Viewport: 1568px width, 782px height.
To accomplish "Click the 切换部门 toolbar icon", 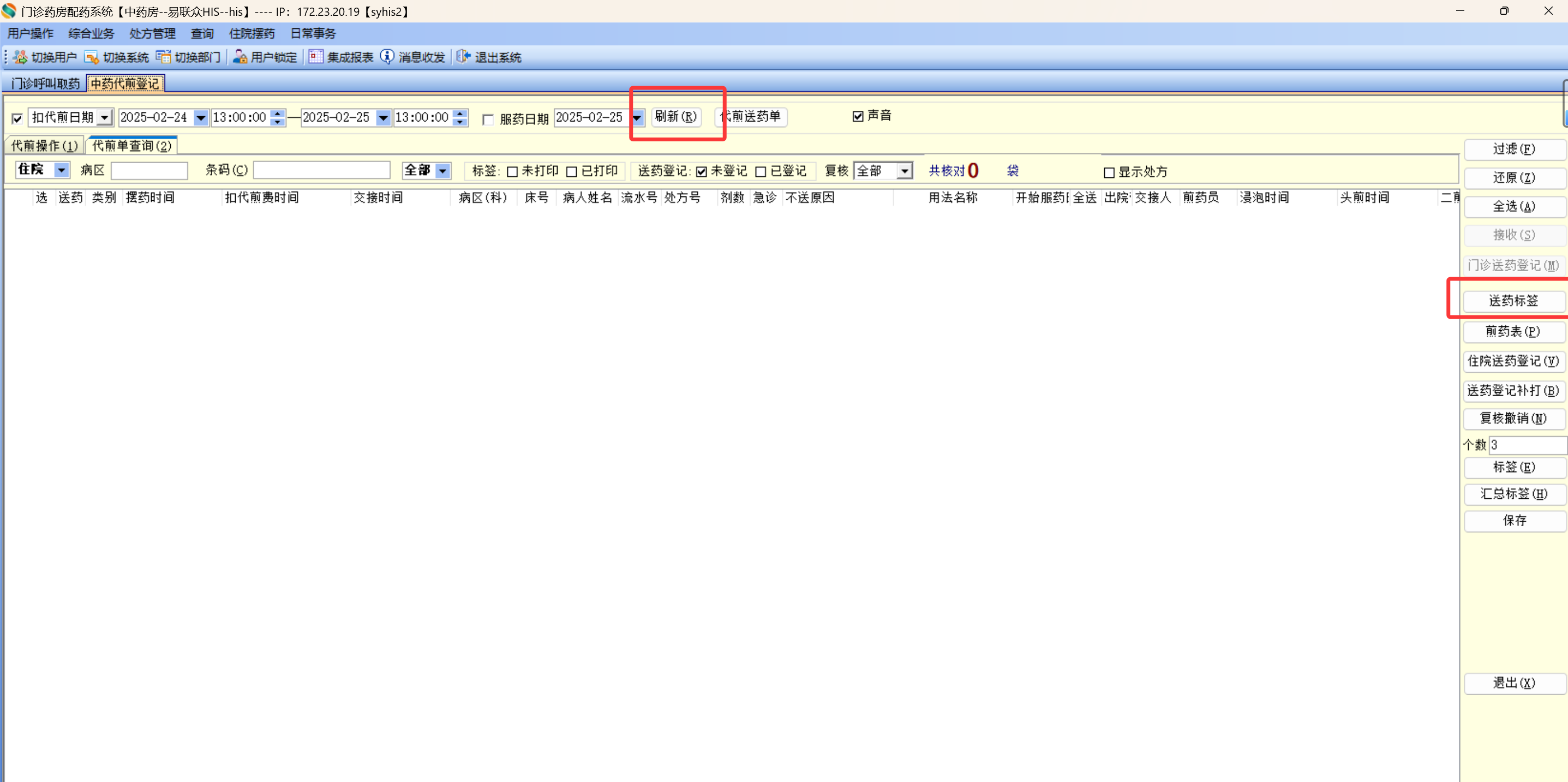I will click(x=163, y=57).
